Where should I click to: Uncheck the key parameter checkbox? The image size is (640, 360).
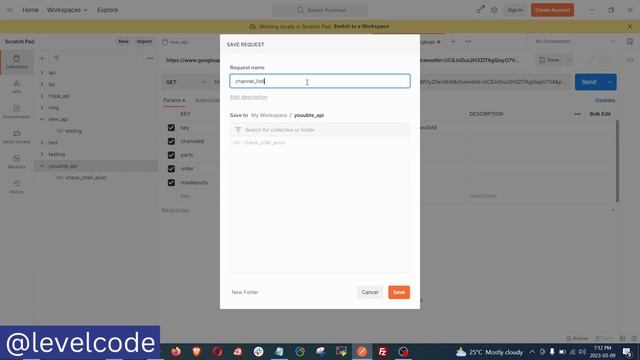coord(171,128)
